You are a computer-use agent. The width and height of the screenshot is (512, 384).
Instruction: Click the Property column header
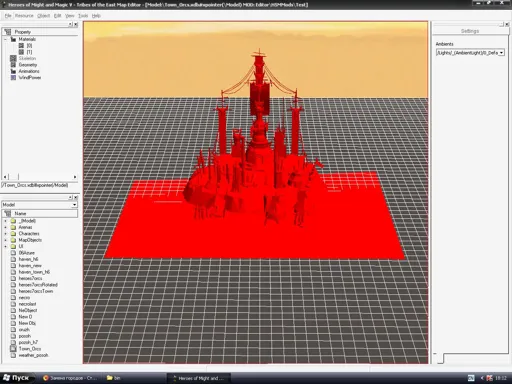click(40, 32)
